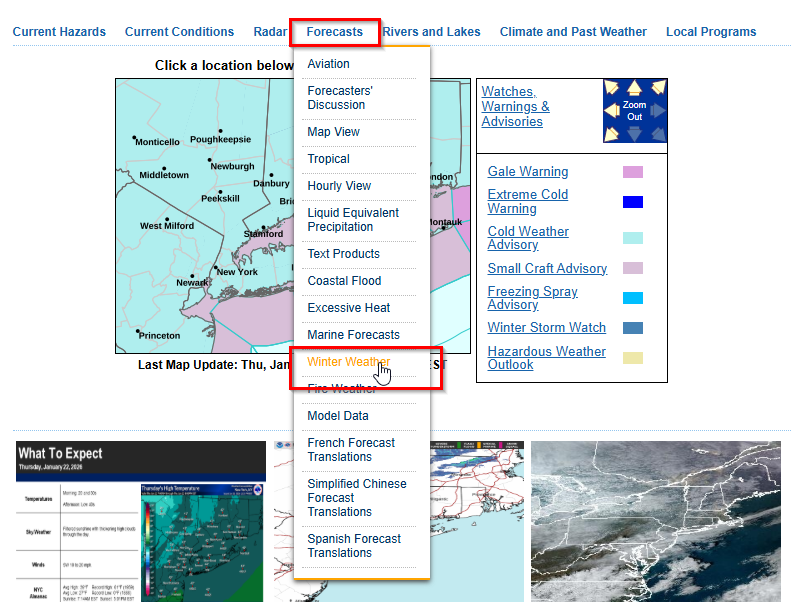Select Hourly View menu entry
Screen dimensions: 791x602
pyautogui.click(x=339, y=186)
